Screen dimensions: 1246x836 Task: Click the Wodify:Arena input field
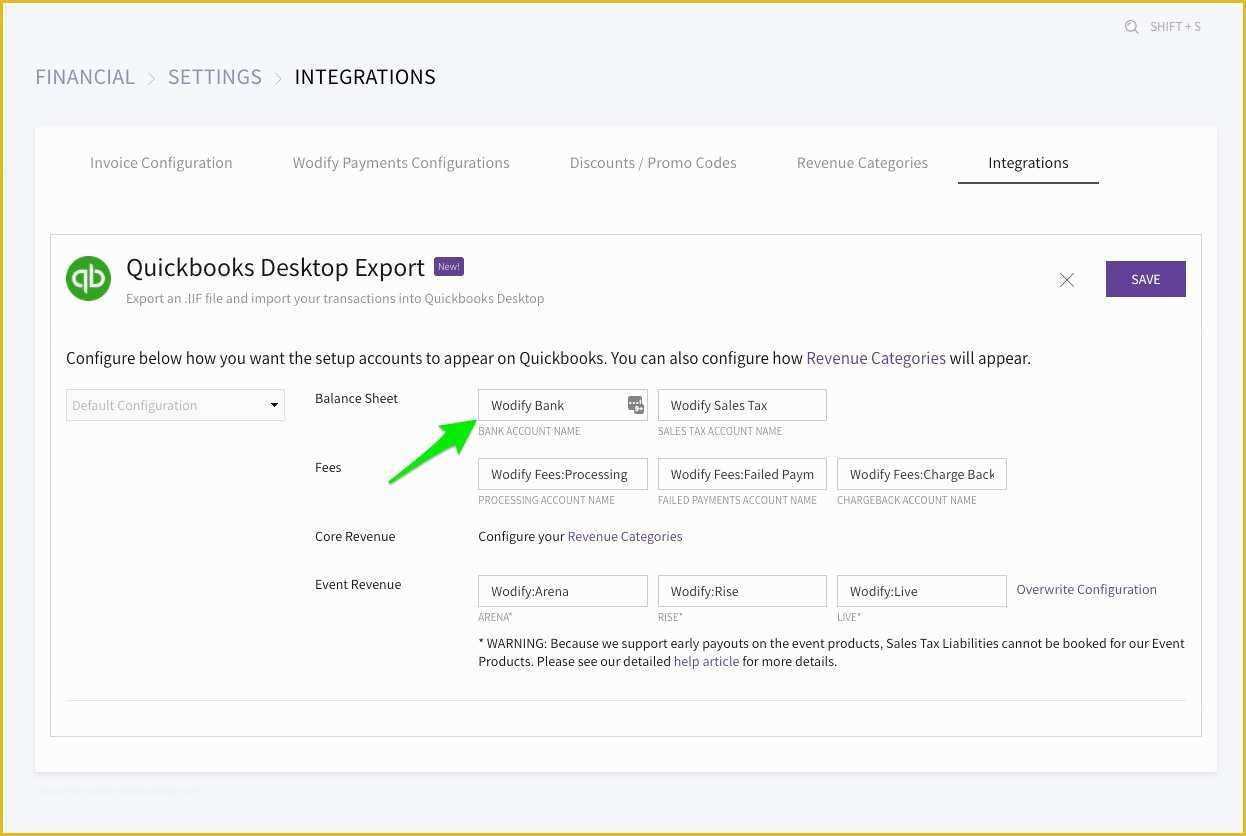[563, 591]
